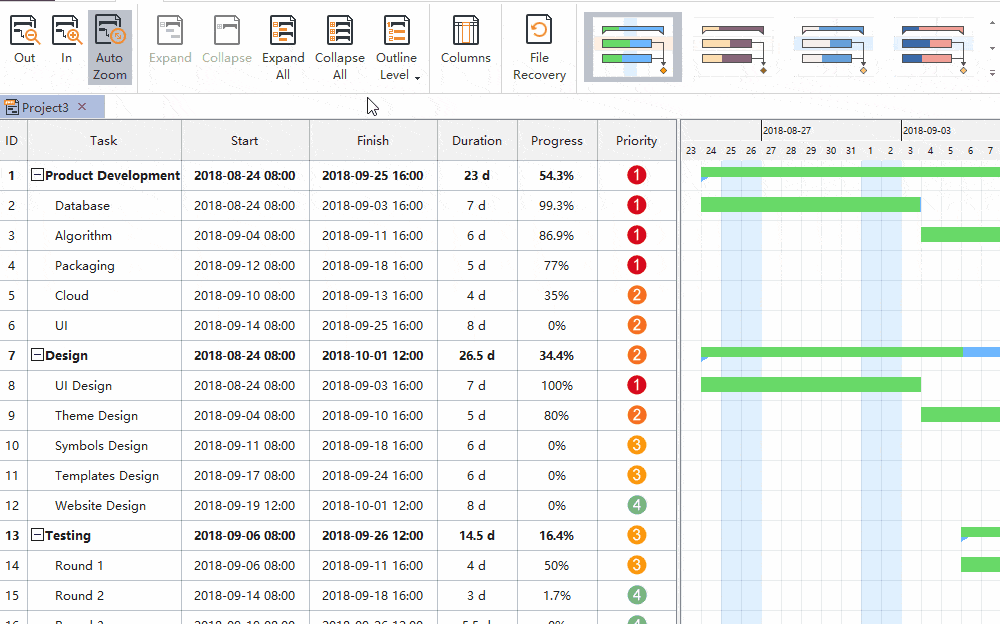The image size is (1000, 624).
Task: Expand the theme gallery more arrow
Action: click(992, 73)
